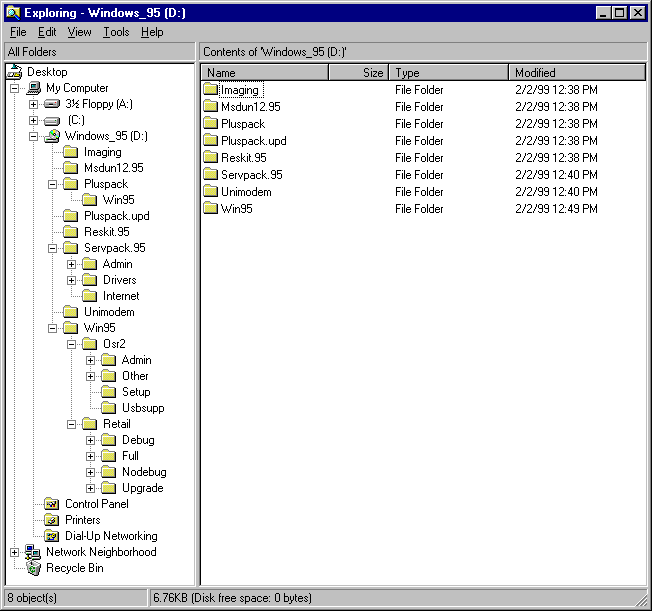Sort by the Modified column header
Screen dimensions: 652x611
(x=577, y=72)
